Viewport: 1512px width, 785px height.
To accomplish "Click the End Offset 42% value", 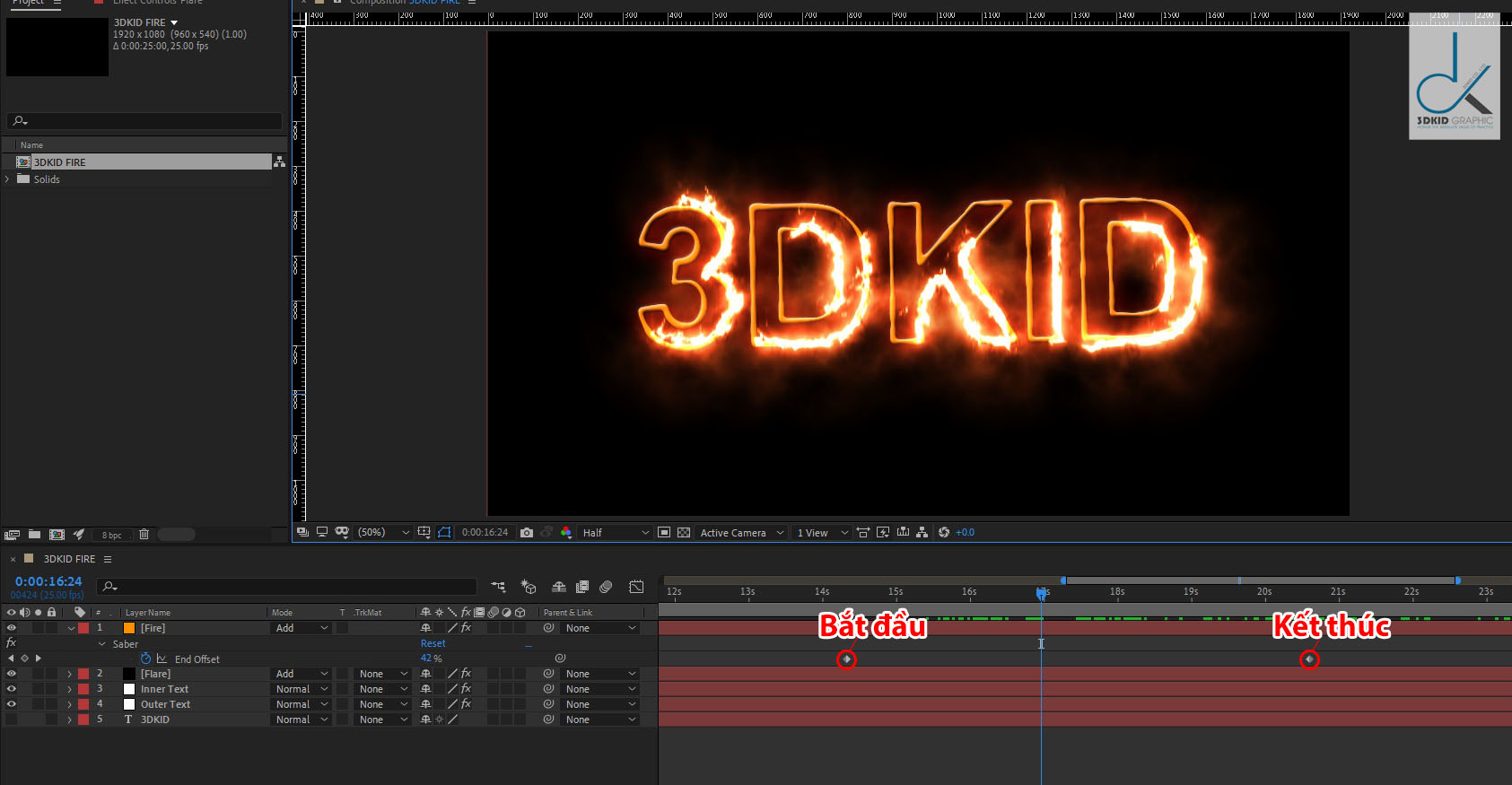I will coord(426,659).
